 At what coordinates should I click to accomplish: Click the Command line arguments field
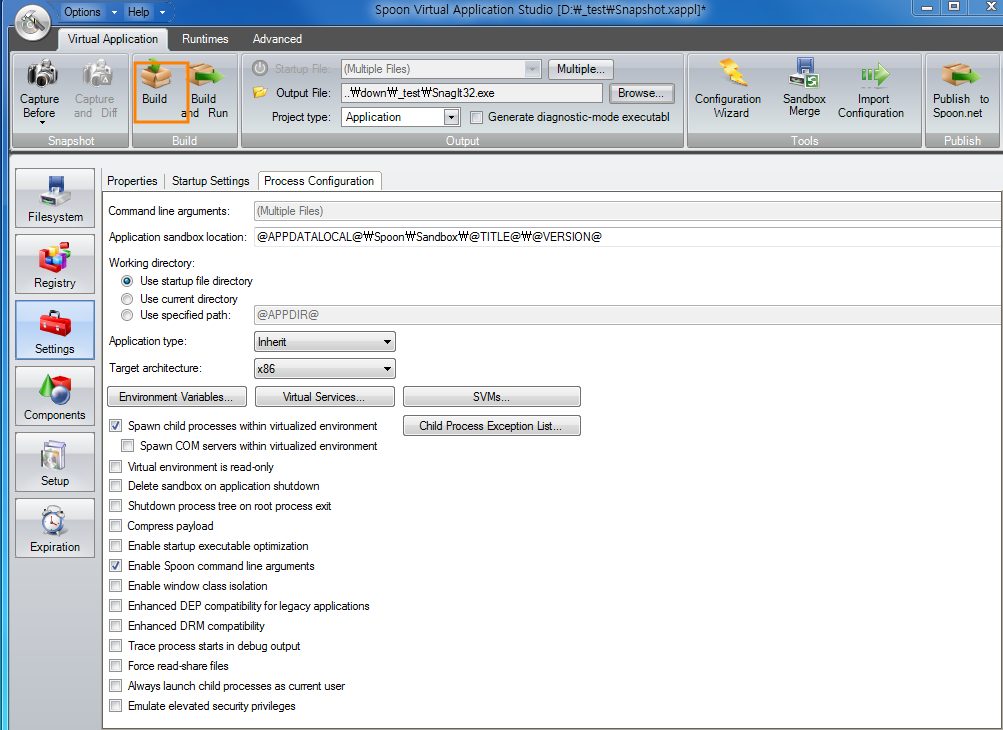[x=628, y=211]
